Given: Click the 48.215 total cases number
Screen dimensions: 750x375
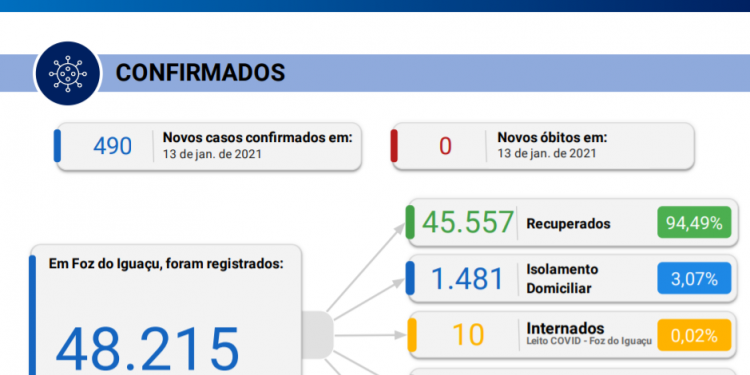Looking at the screenshot, I should pyautogui.click(x=147, y=350).
